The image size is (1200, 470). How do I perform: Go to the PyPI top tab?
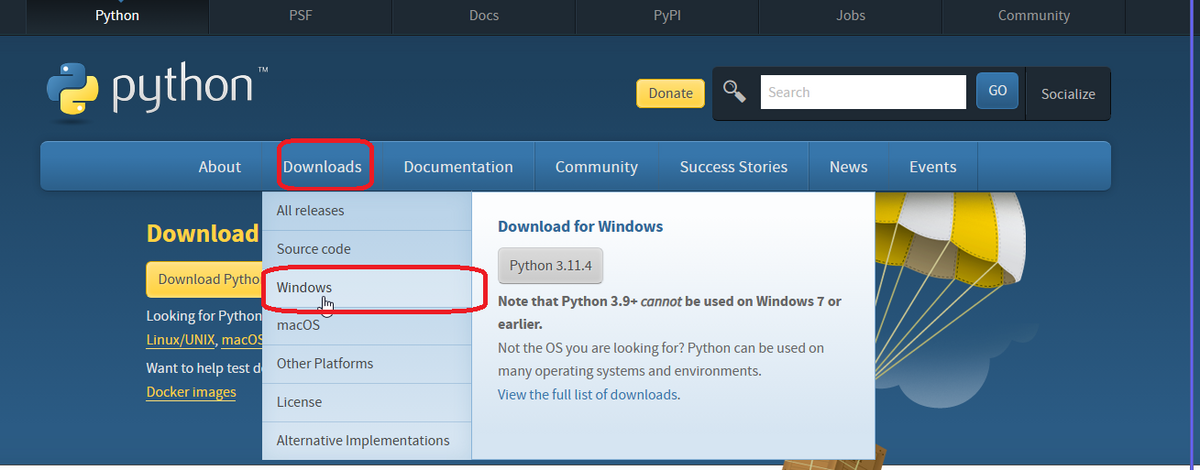667,15
